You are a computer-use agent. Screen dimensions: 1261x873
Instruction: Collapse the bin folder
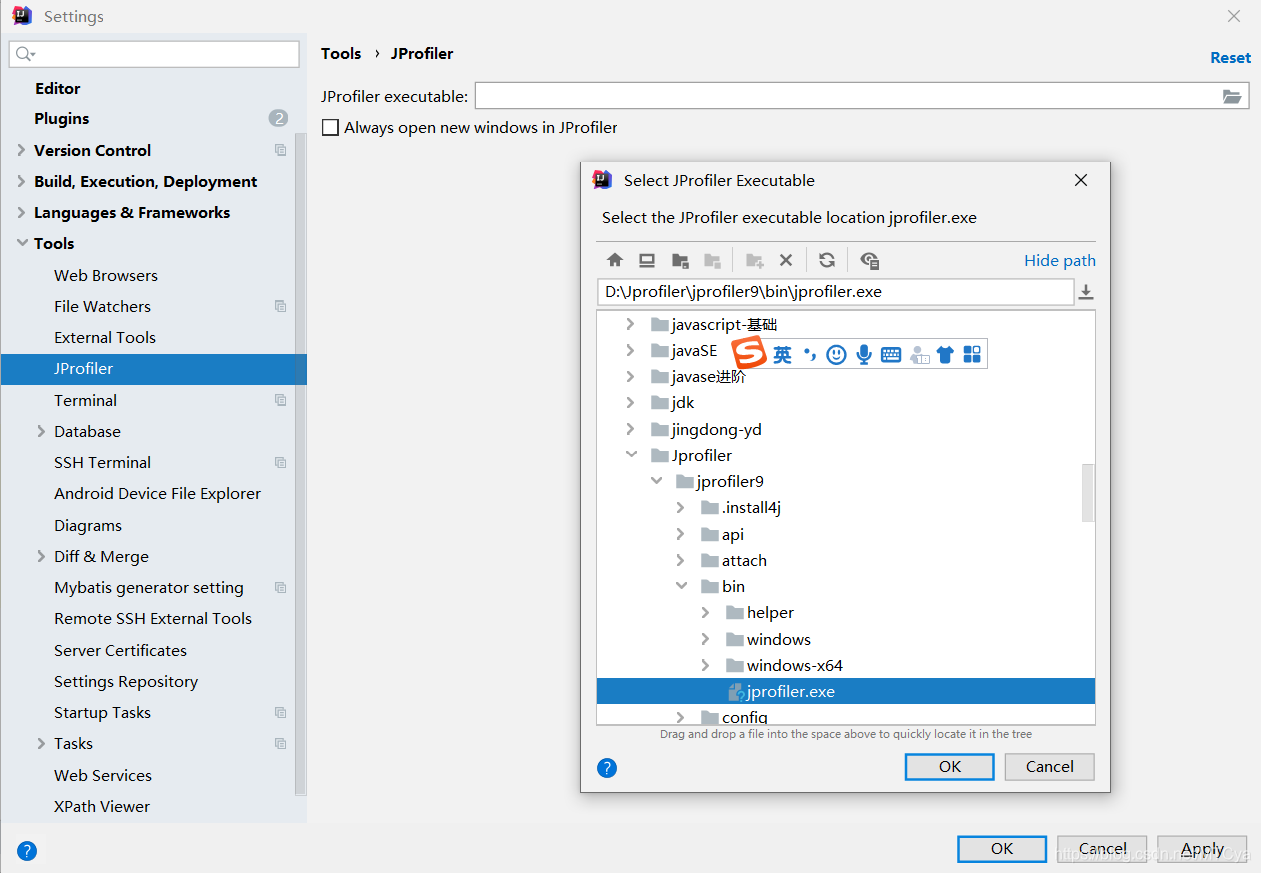[681, 586]
